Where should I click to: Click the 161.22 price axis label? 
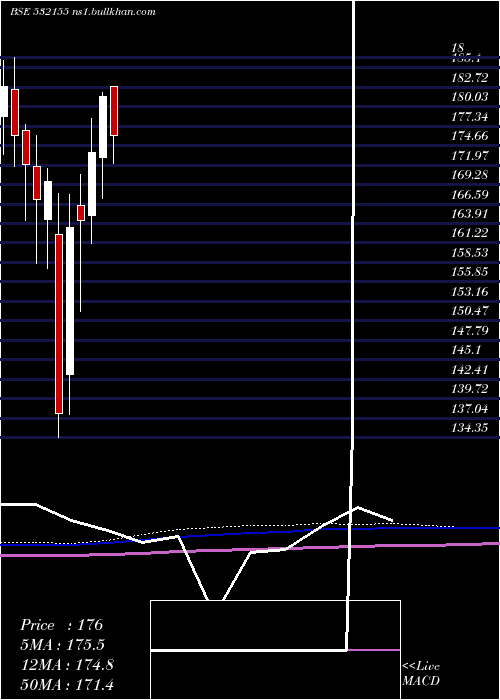[x=469, y=233]
